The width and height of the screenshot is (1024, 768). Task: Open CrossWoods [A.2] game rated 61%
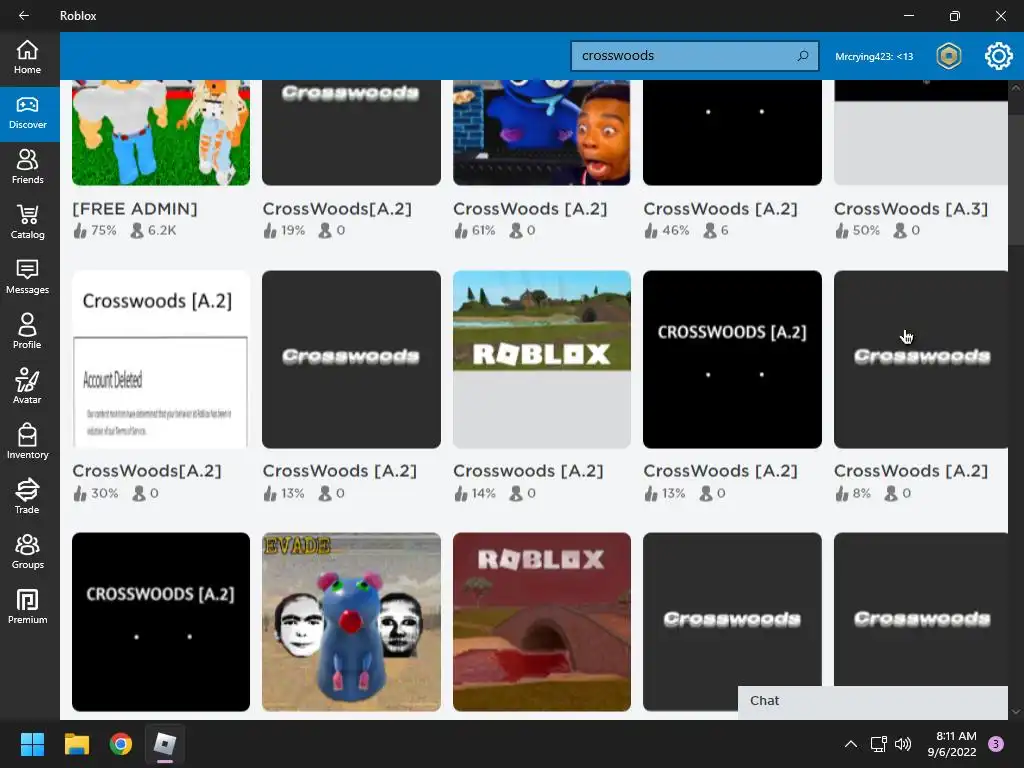coord(541,133)
